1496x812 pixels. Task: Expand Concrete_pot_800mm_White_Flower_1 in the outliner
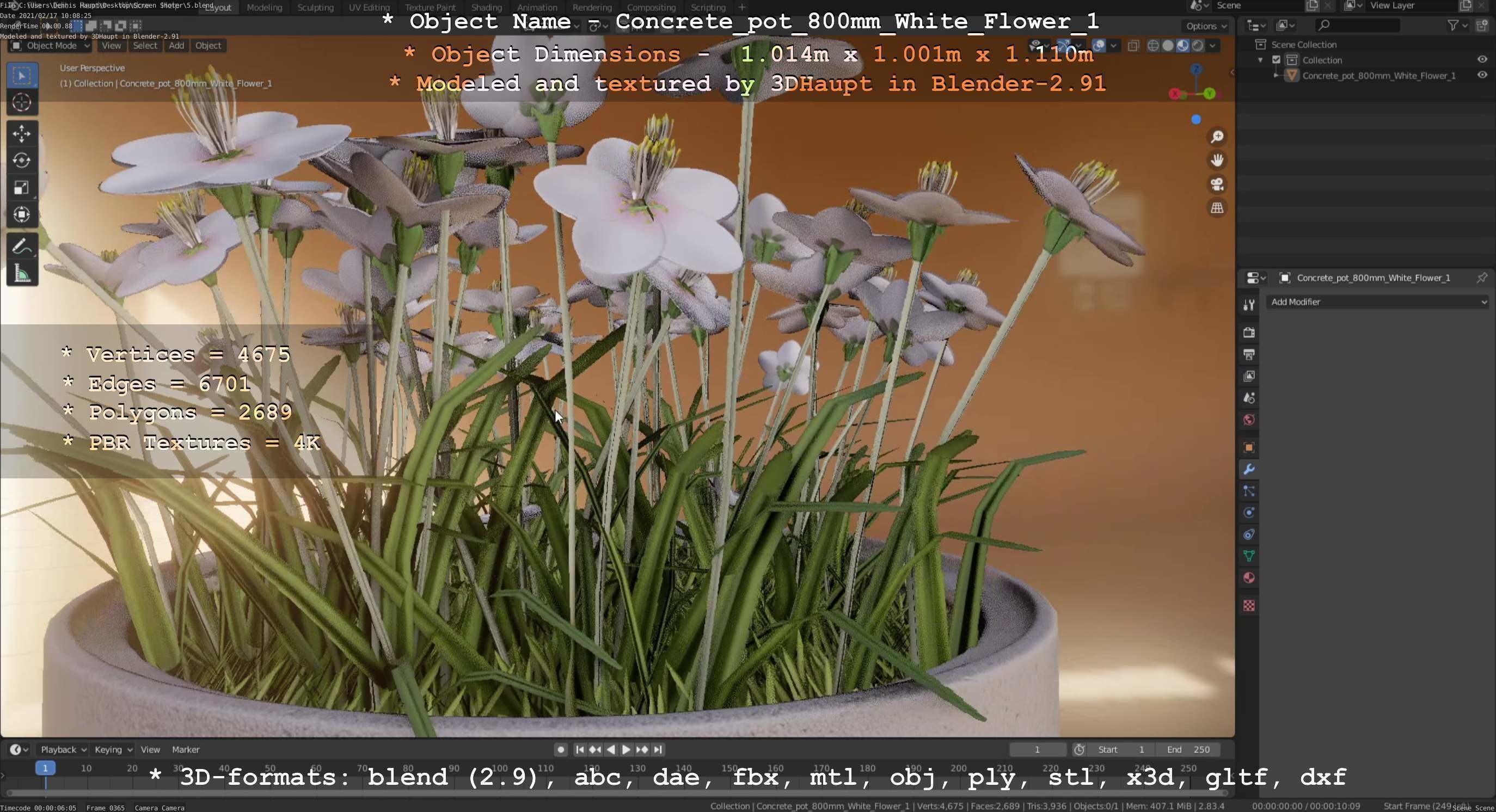coord(1276,76)
